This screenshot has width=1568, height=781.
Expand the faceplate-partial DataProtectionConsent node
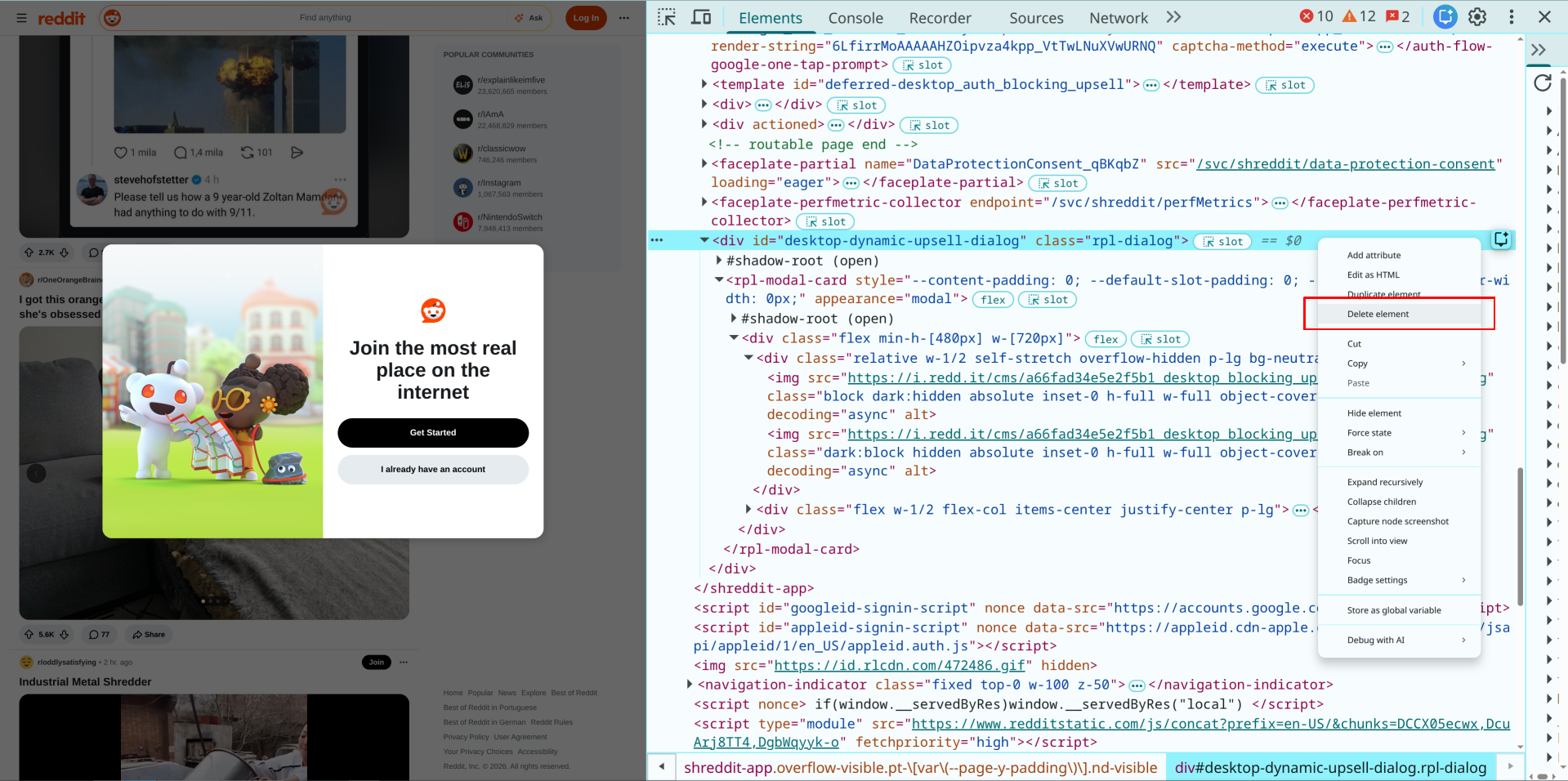pos(704,164)
